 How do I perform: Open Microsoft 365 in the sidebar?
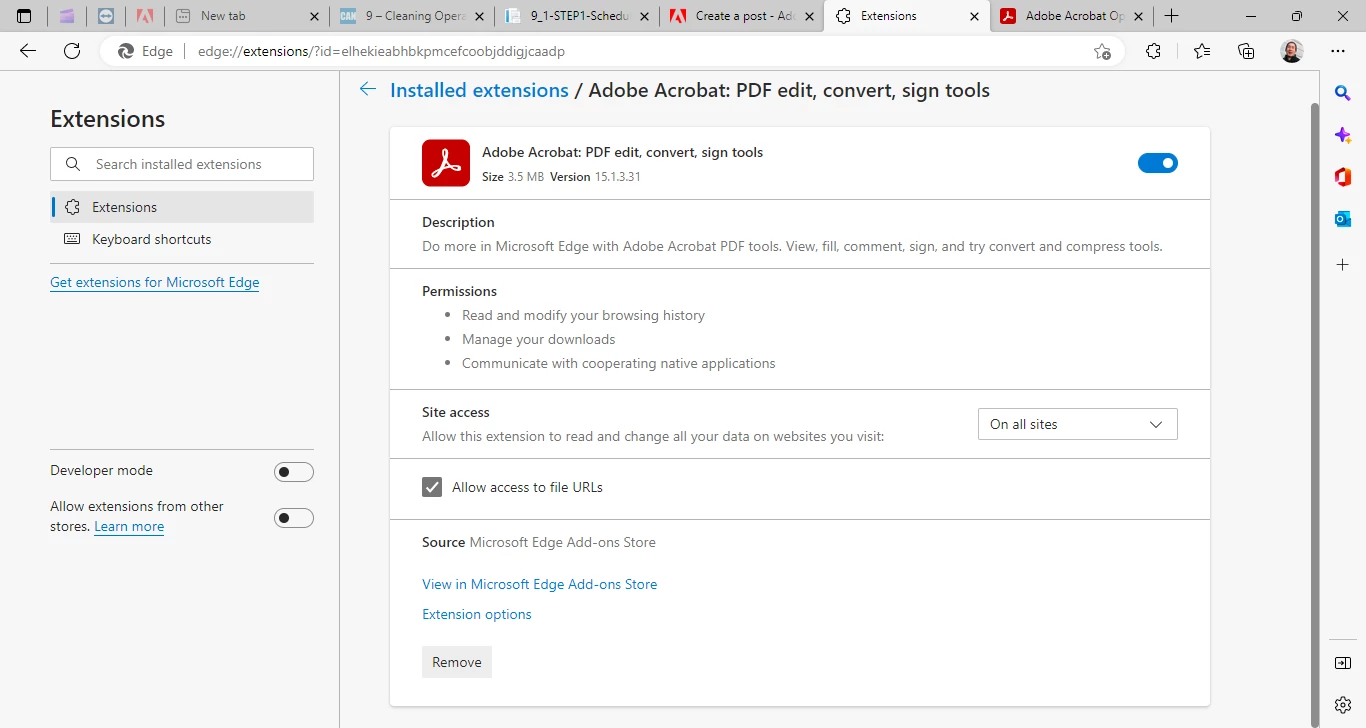(x=1343, y=177)
